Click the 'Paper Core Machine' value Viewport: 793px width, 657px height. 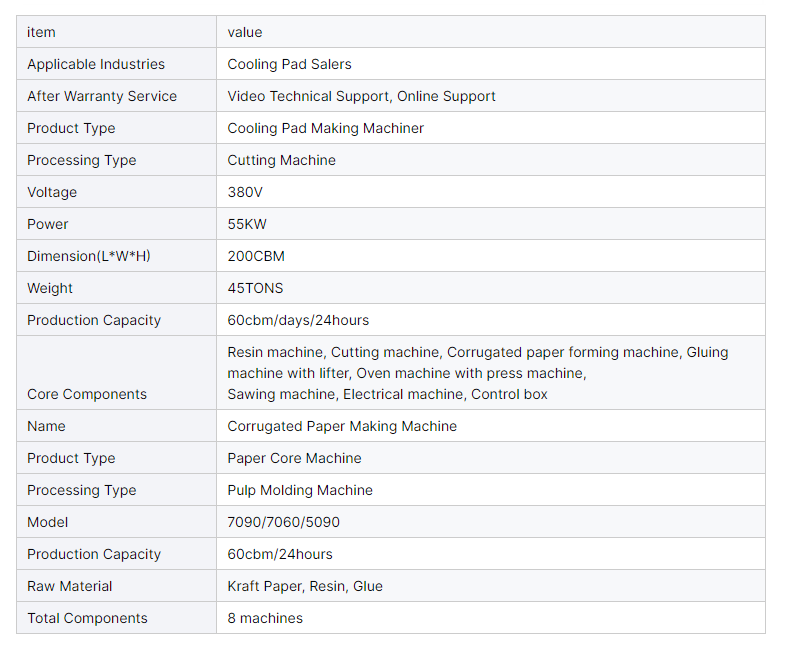click(x=294, y=458)
